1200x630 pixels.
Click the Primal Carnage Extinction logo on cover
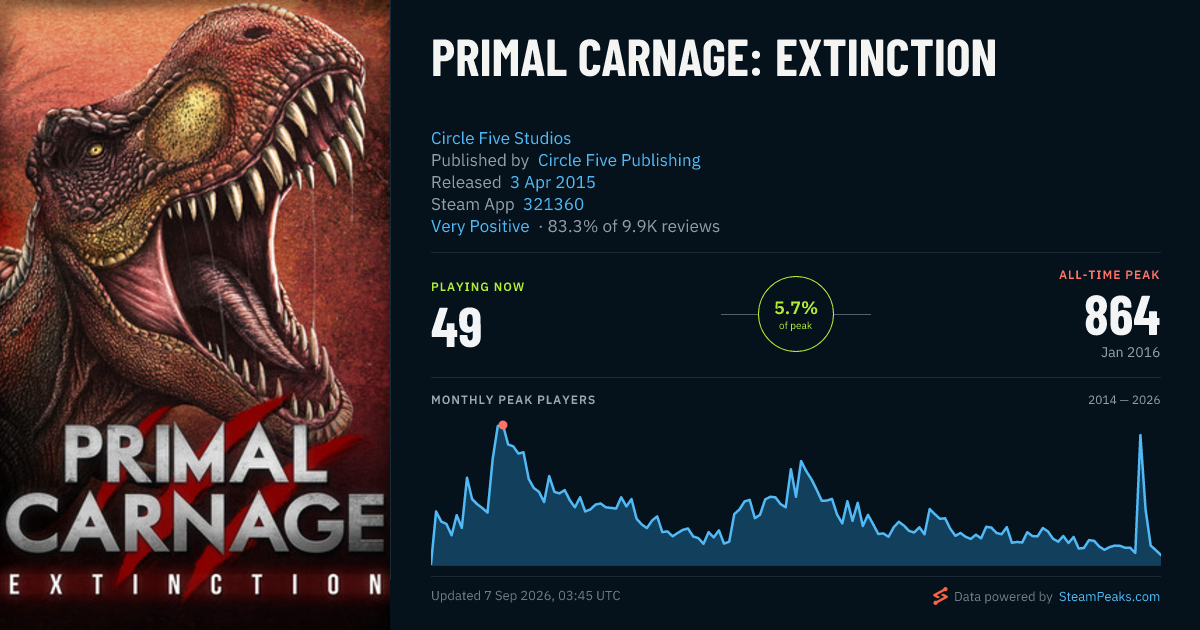195,512
